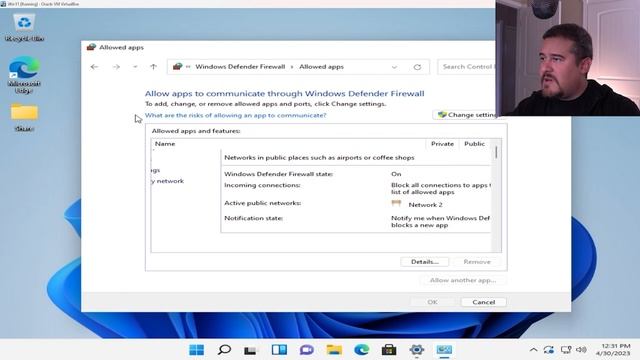Click the Remove button
The height and width of the screenshot is (360, 640).
pos(477,262)
